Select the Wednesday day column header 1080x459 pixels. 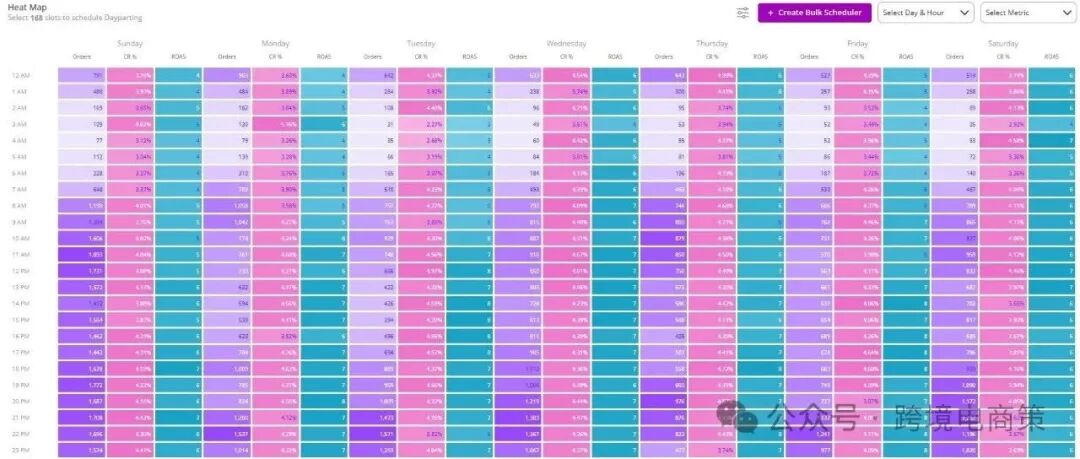click(566, 43)
